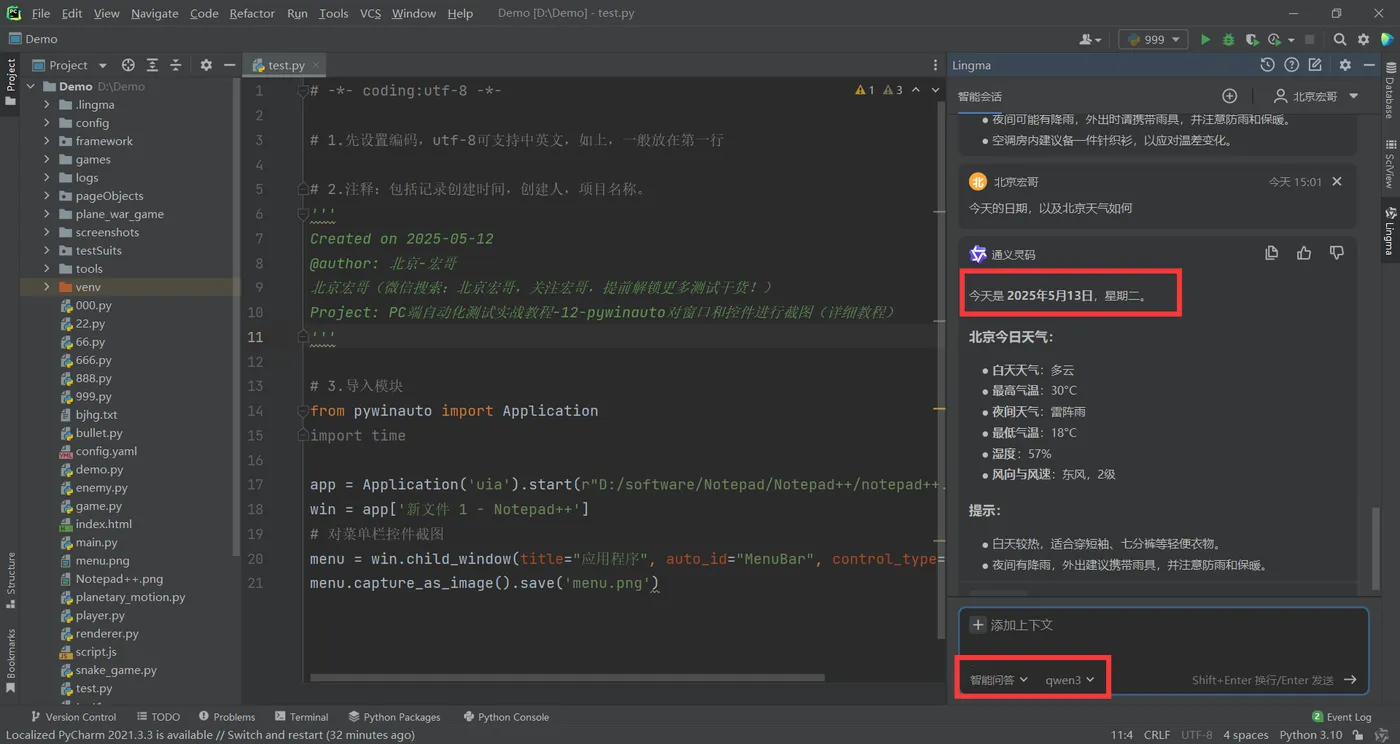This screenshot has width=1400, height=744.
Task: Click the Debug bug icon in toolbar
Action: point(1228,39)
